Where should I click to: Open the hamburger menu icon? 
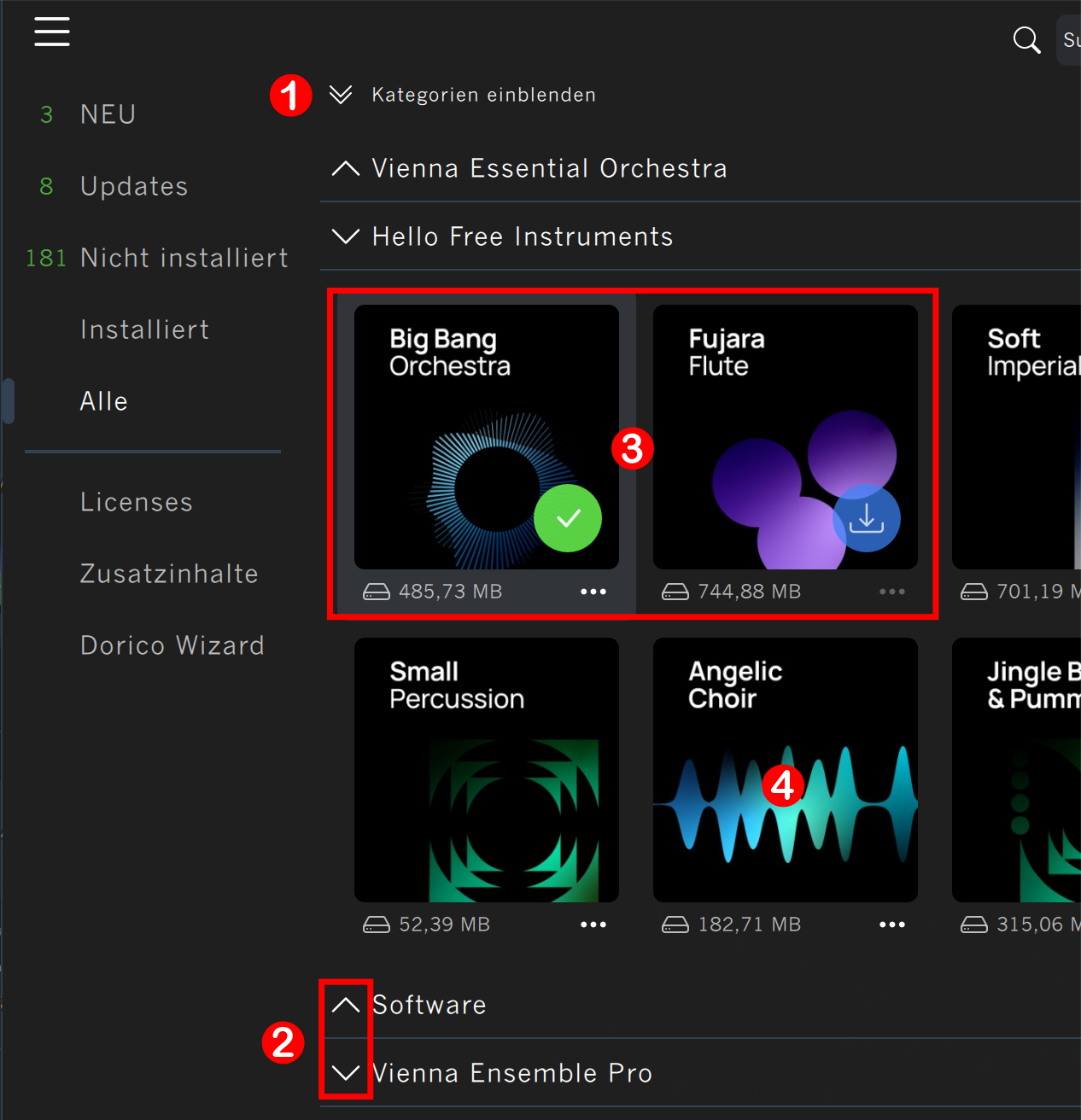pyautogui.click(x=52, y=32)
